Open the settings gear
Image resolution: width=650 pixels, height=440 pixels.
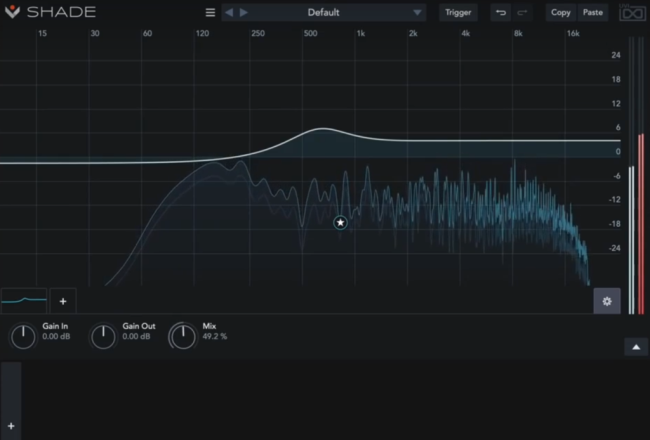pos(607,300)
